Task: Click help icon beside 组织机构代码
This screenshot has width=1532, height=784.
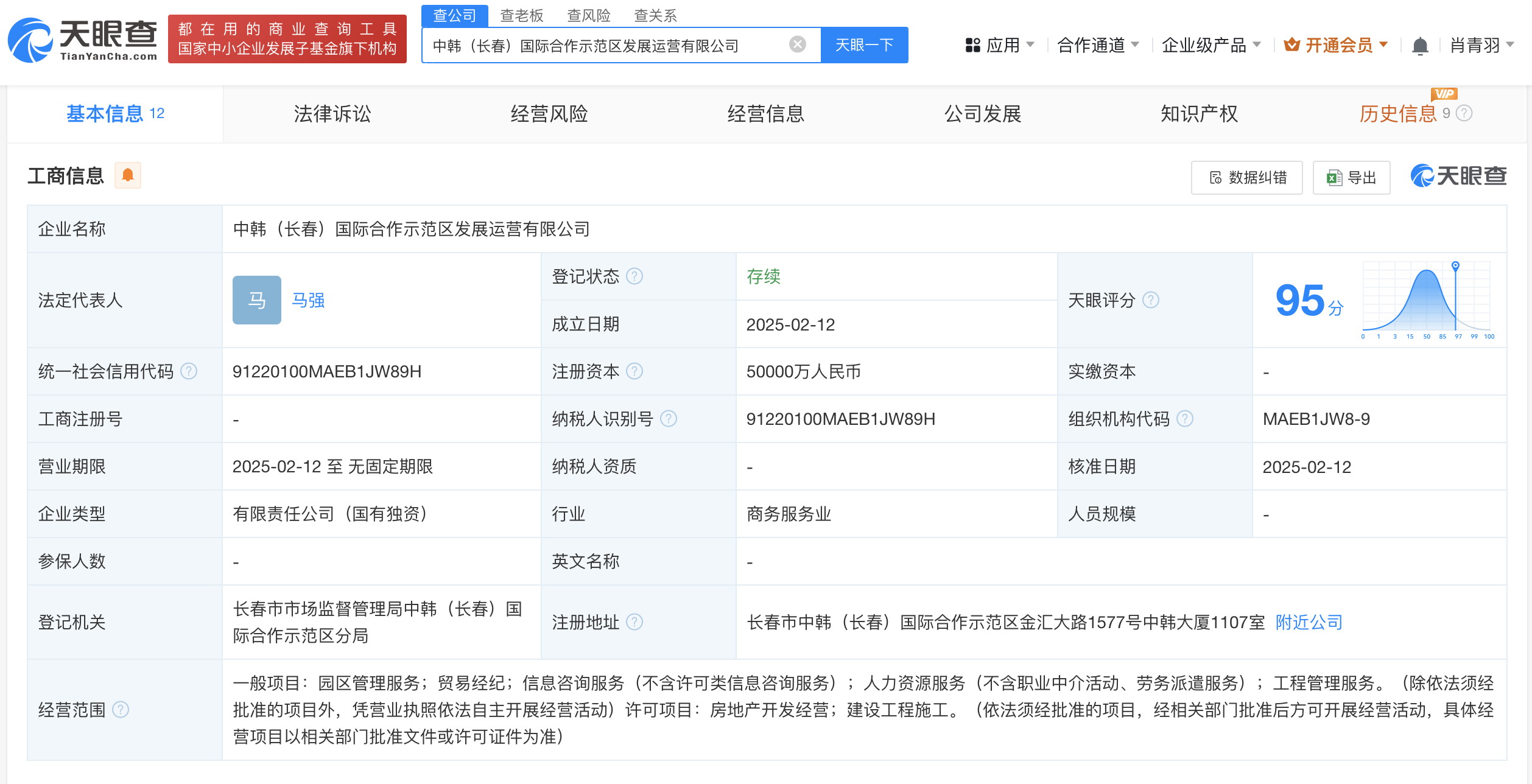Action: (1184, 419)
